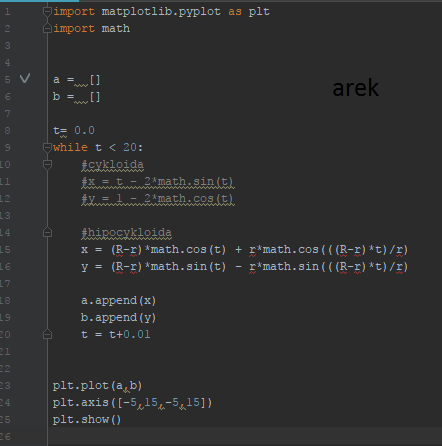Image resolution: width=442 pixels, height=446 pixels.
Task: Click the commented line '#x = t - 2*math.sin(t)'
Action: tap(158, 182)
